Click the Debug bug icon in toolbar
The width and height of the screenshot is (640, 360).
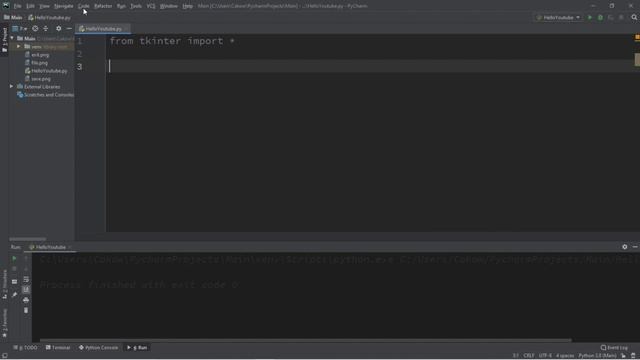(x=600, y=18)
